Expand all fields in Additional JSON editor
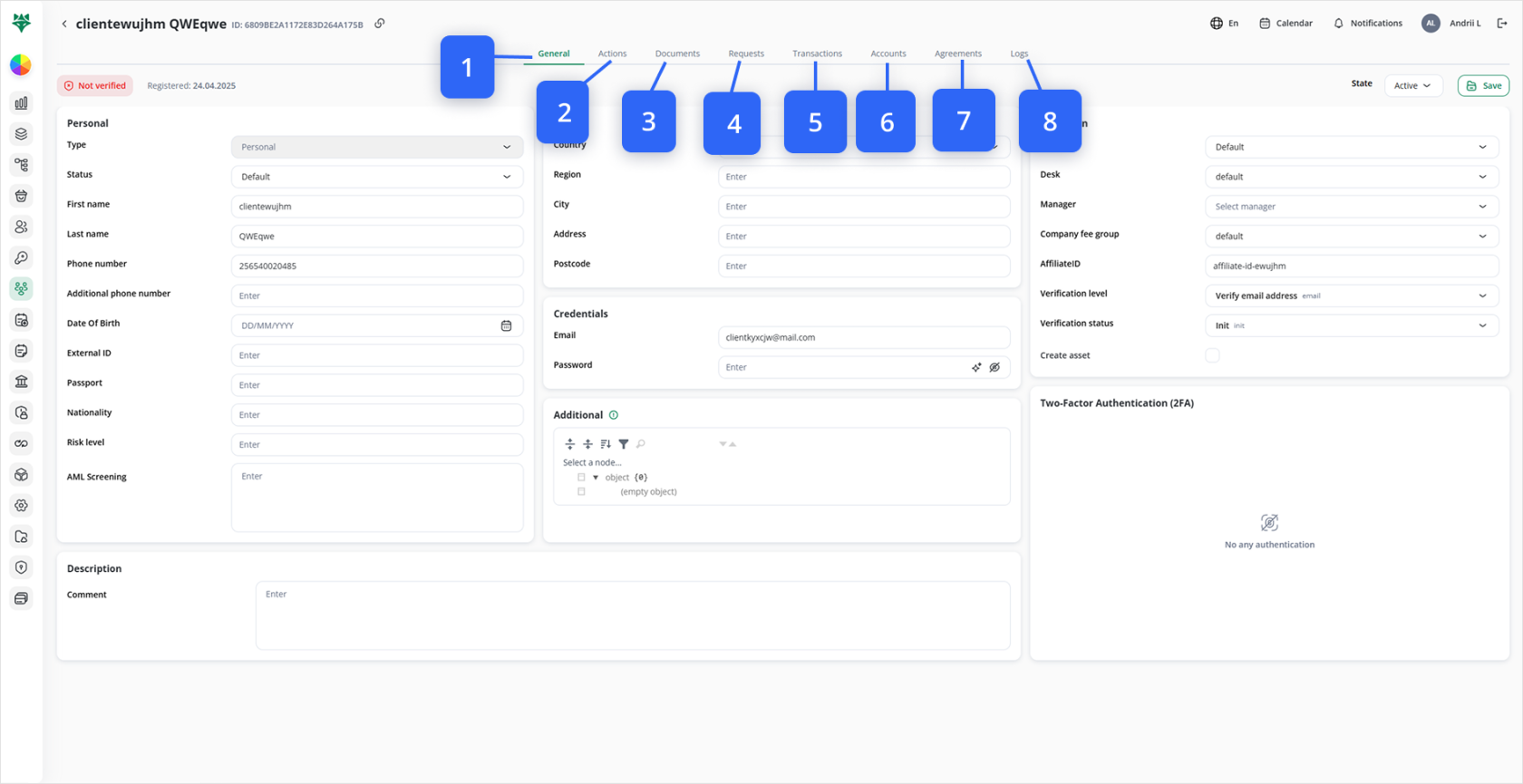Screen dimensions: 1523x784 [x=570, y=444]
